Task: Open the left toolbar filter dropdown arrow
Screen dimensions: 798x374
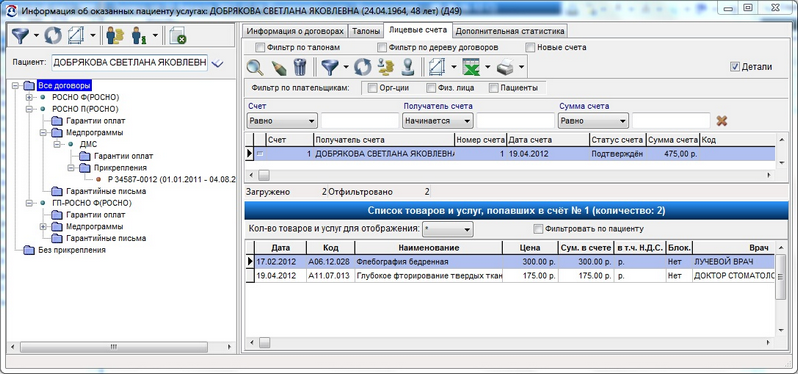Action: [x=36, y=36]
